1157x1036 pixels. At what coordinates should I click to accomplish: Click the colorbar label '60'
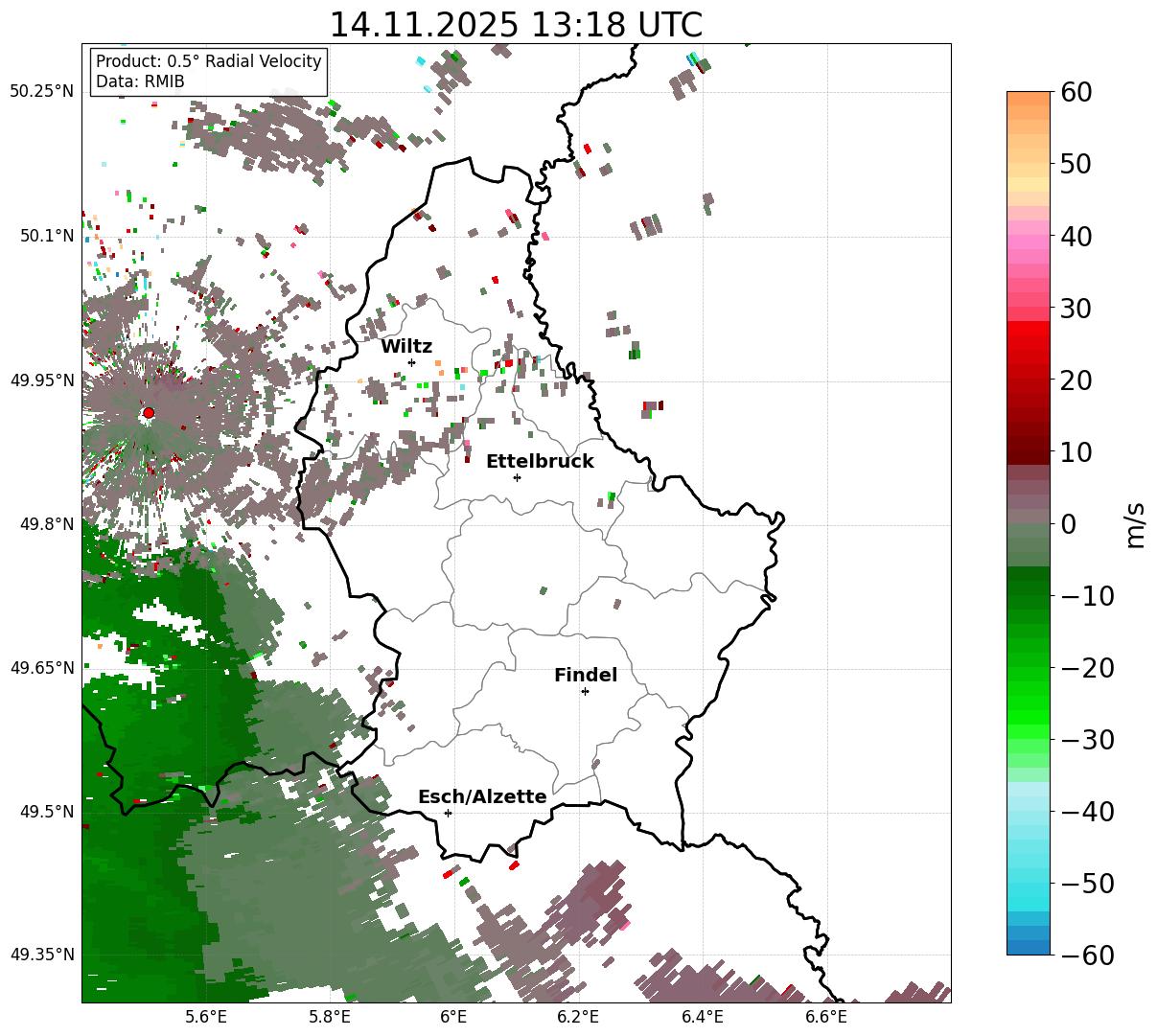pyautogui.click(x=1075, y=92)
